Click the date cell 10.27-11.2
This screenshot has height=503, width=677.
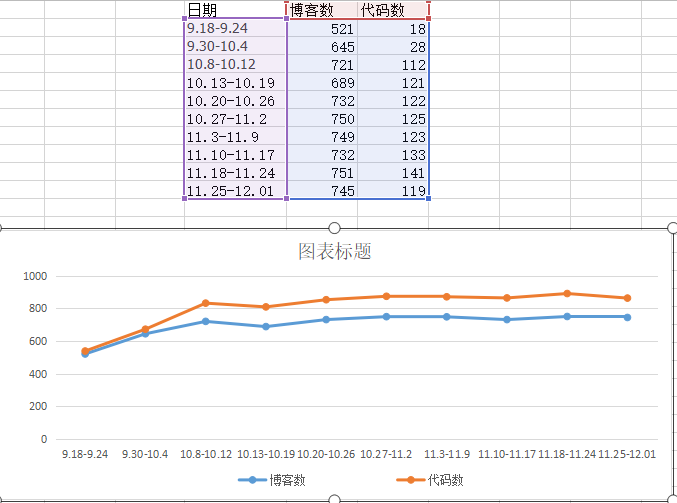pos(235,118)
